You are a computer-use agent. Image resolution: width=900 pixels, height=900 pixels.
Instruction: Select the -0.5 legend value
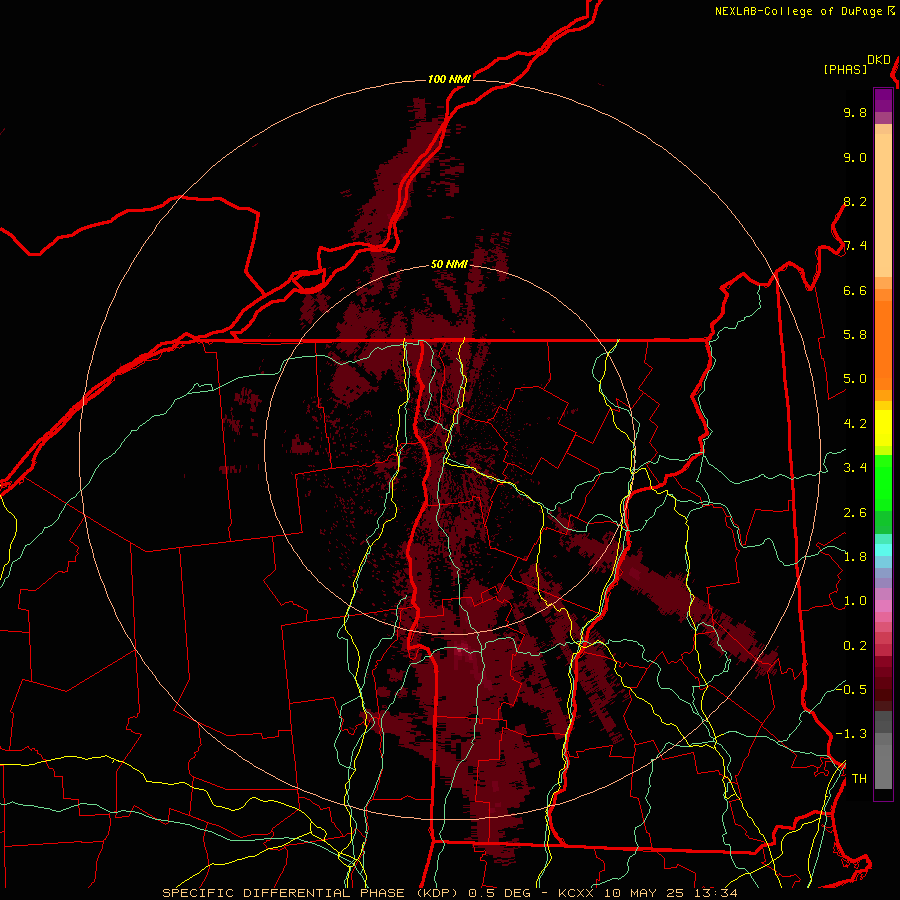tap(851, 689)
